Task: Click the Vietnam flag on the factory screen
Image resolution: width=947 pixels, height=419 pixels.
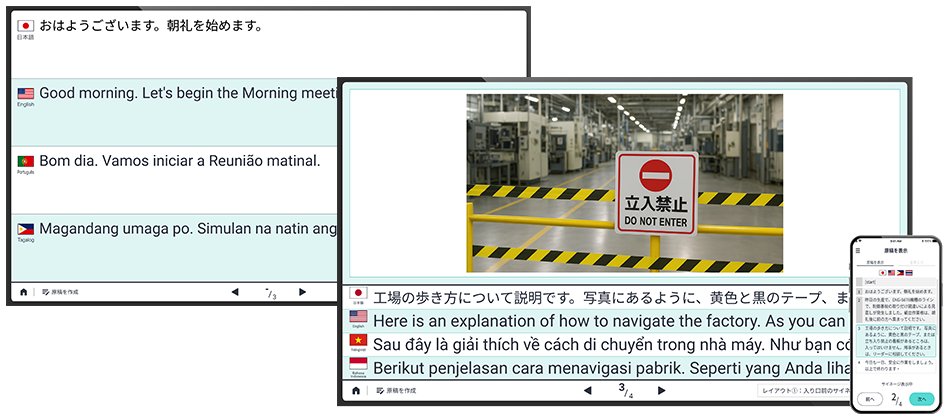Action: click(x=358, y=342)
